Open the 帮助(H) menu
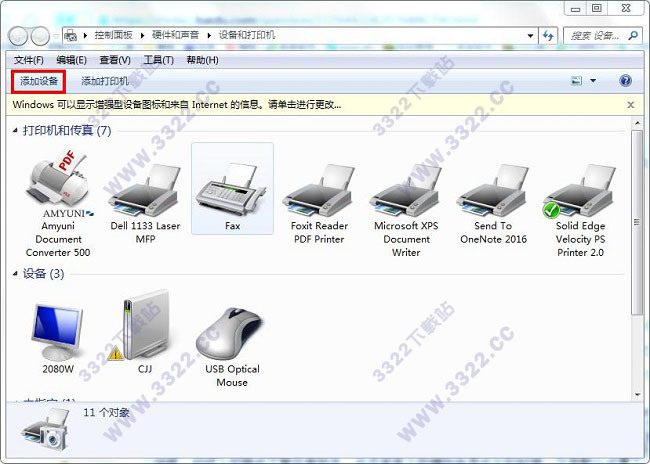Image resolution: width=650 pixels, height=464 pixels. (x=202, y=60)
